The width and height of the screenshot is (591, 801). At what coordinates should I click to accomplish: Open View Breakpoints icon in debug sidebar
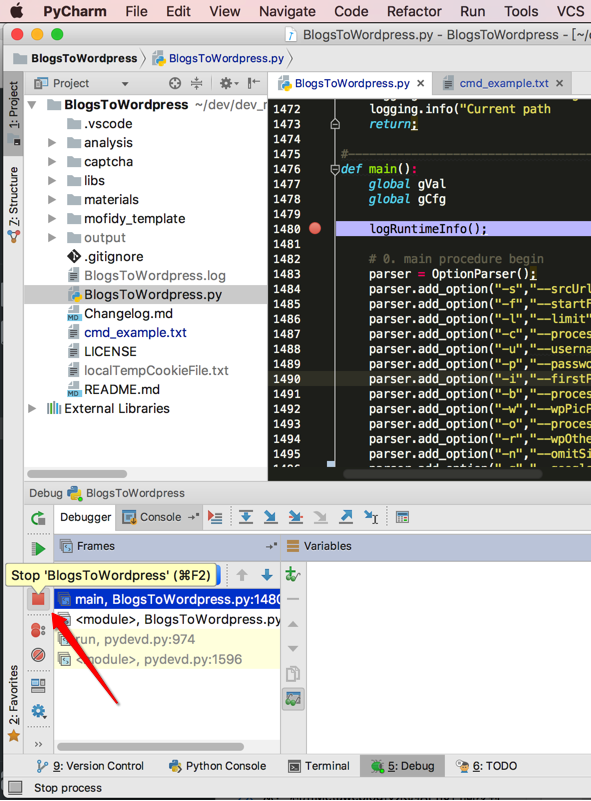[x=38, y=630]
